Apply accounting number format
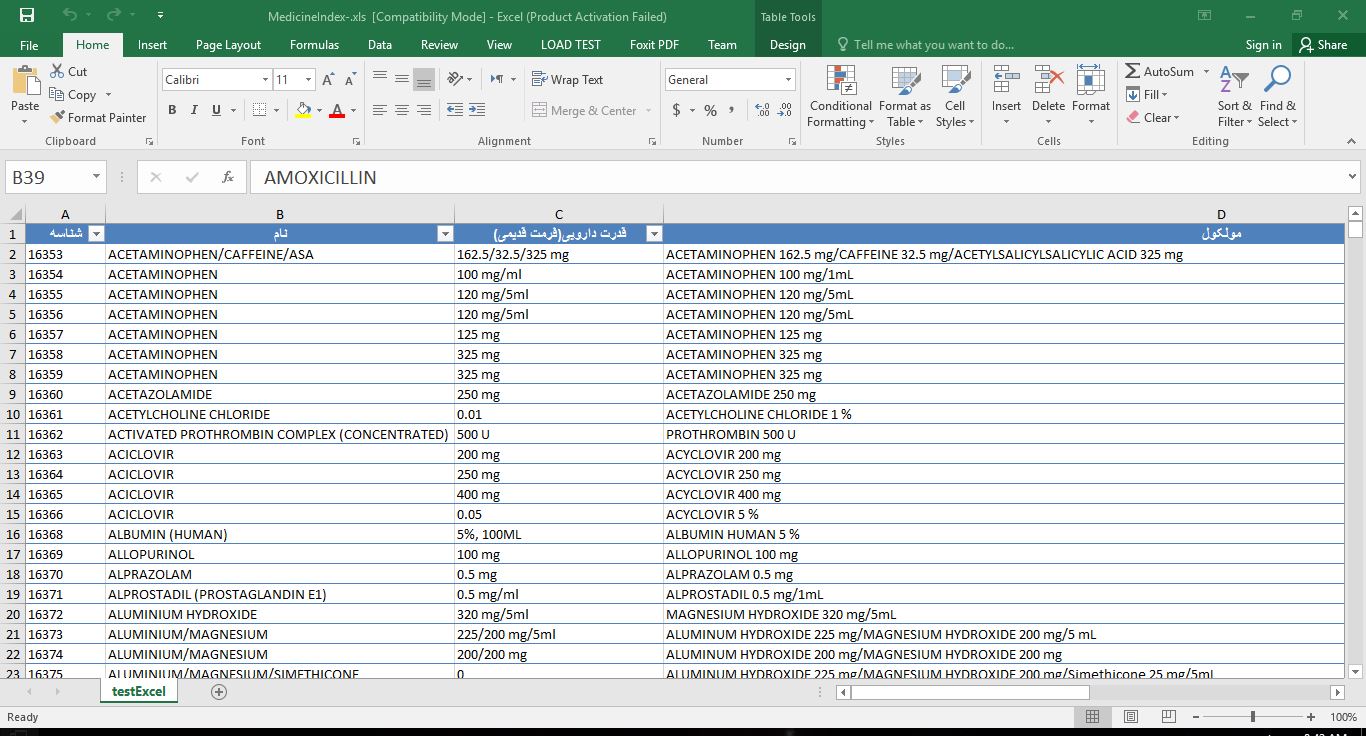 coord(677,111)
